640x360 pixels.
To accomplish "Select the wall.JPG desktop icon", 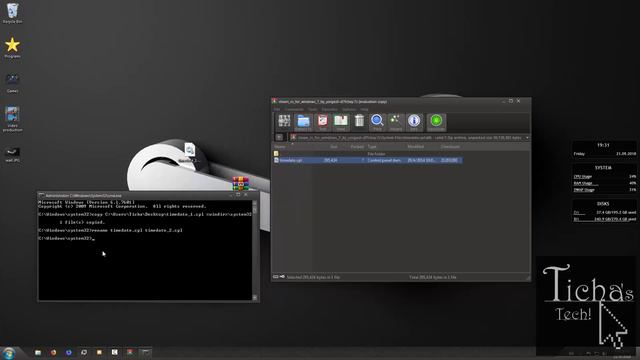I will 13,154.
